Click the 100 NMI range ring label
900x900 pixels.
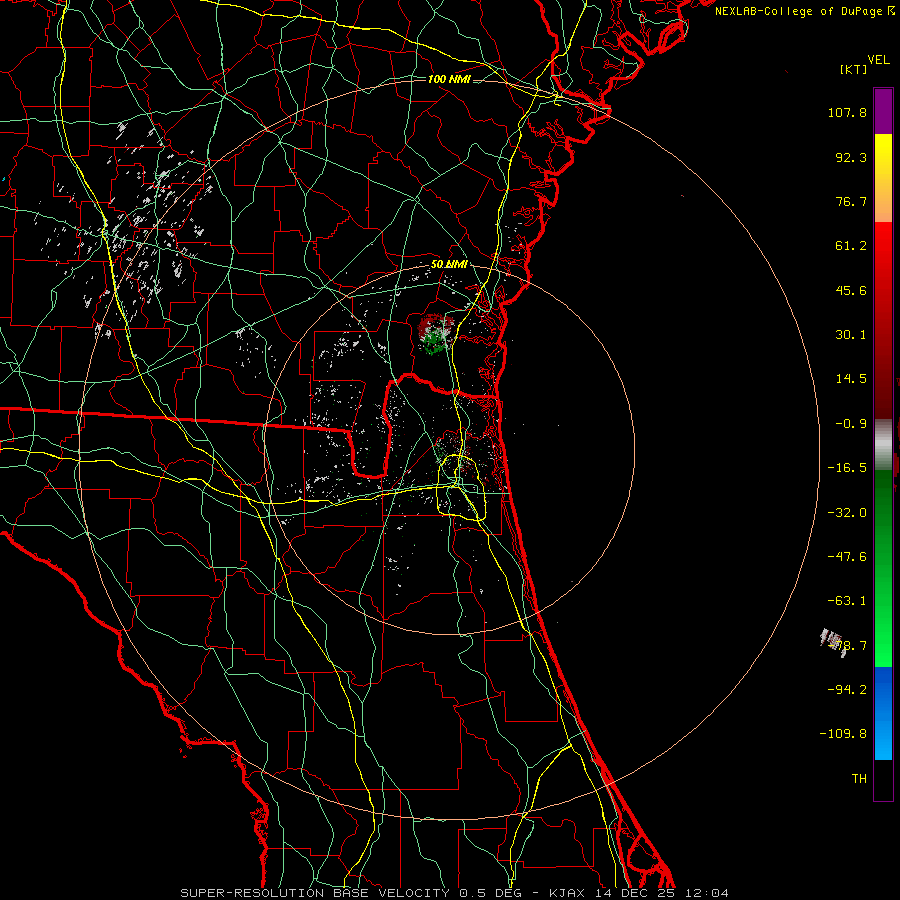tap(449, 79)
